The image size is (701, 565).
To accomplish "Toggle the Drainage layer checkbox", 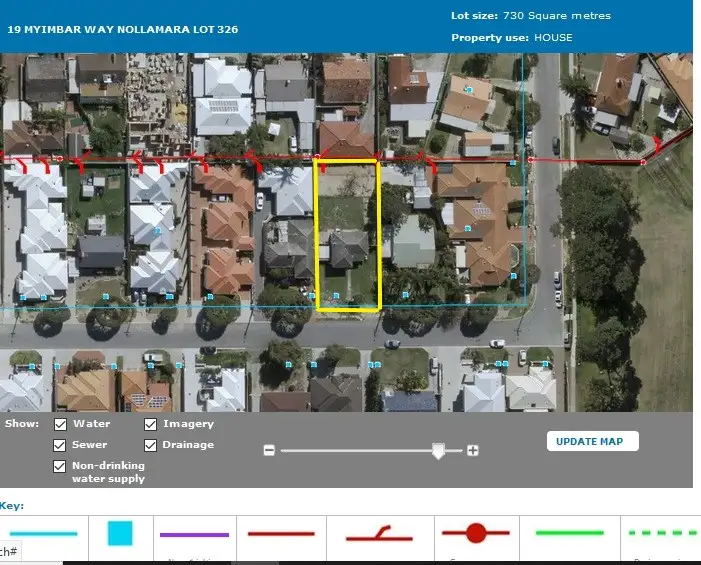I will [150, 445].
